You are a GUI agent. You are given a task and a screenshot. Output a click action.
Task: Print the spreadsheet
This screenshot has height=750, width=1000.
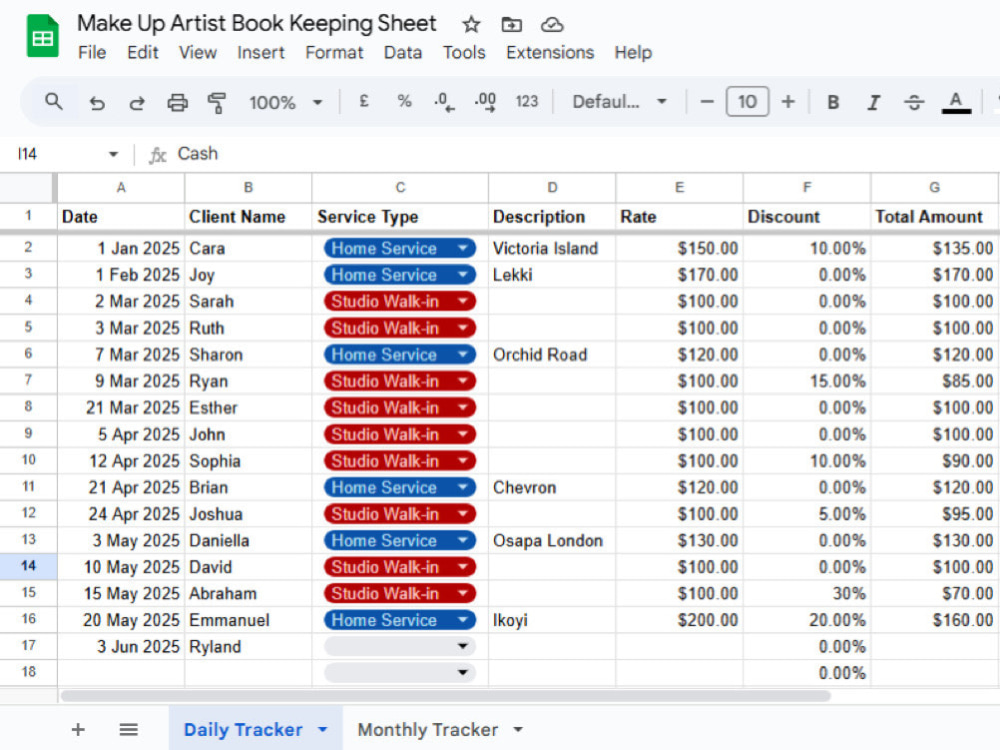point(177,102)
